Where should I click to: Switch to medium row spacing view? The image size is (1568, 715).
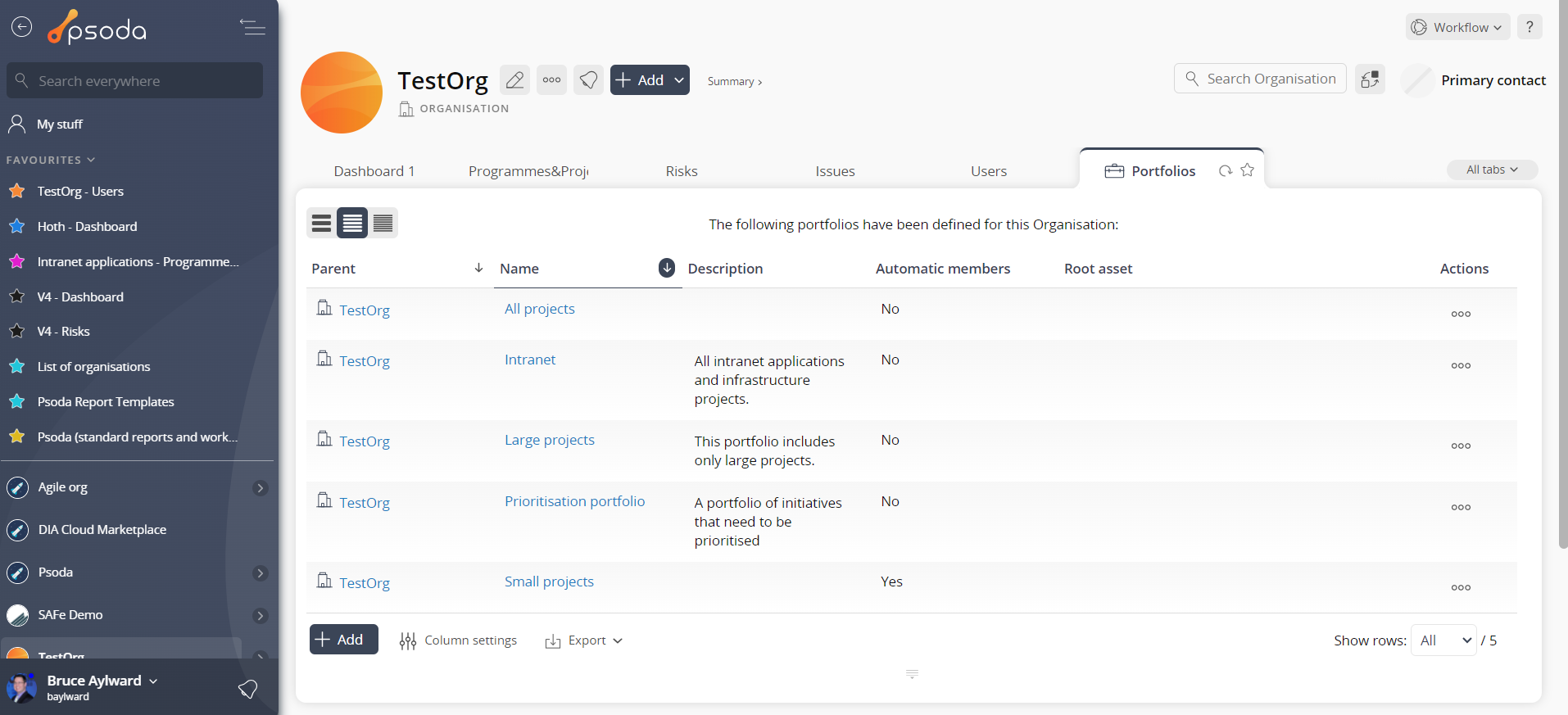[x=352, y=223]
